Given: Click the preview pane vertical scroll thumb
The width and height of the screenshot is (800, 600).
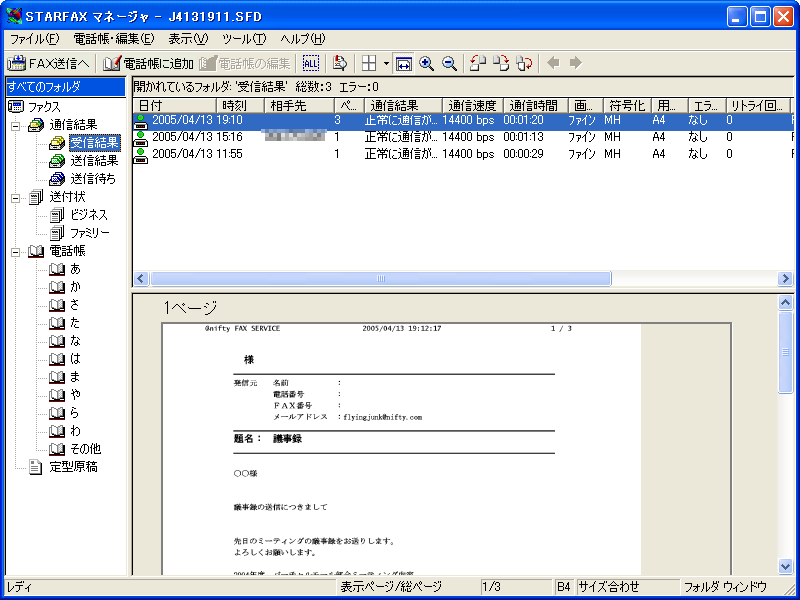Looking at the screenshot, I should point(786,352).
